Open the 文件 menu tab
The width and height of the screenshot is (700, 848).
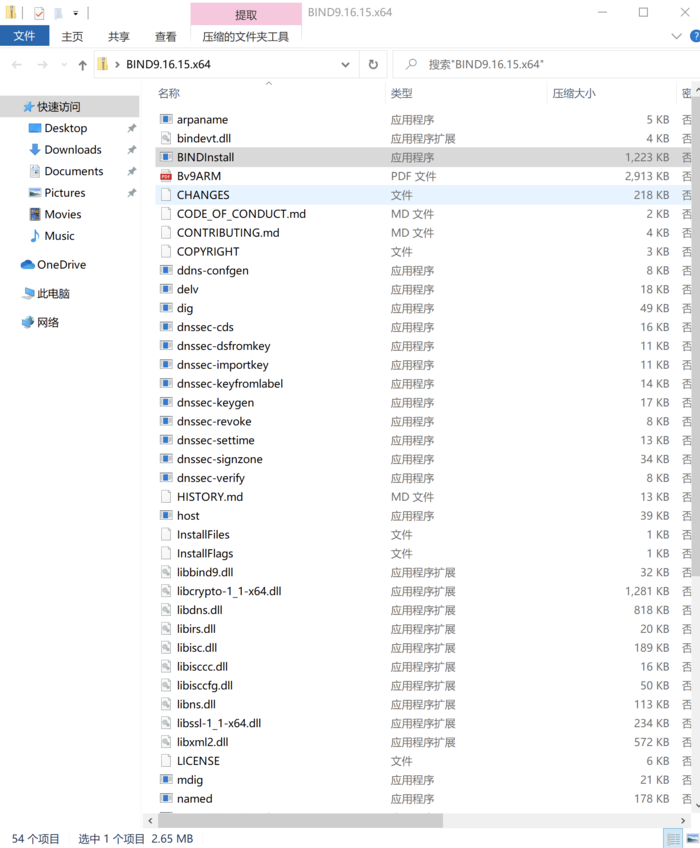pyautogui.click(x=24, y=36)
